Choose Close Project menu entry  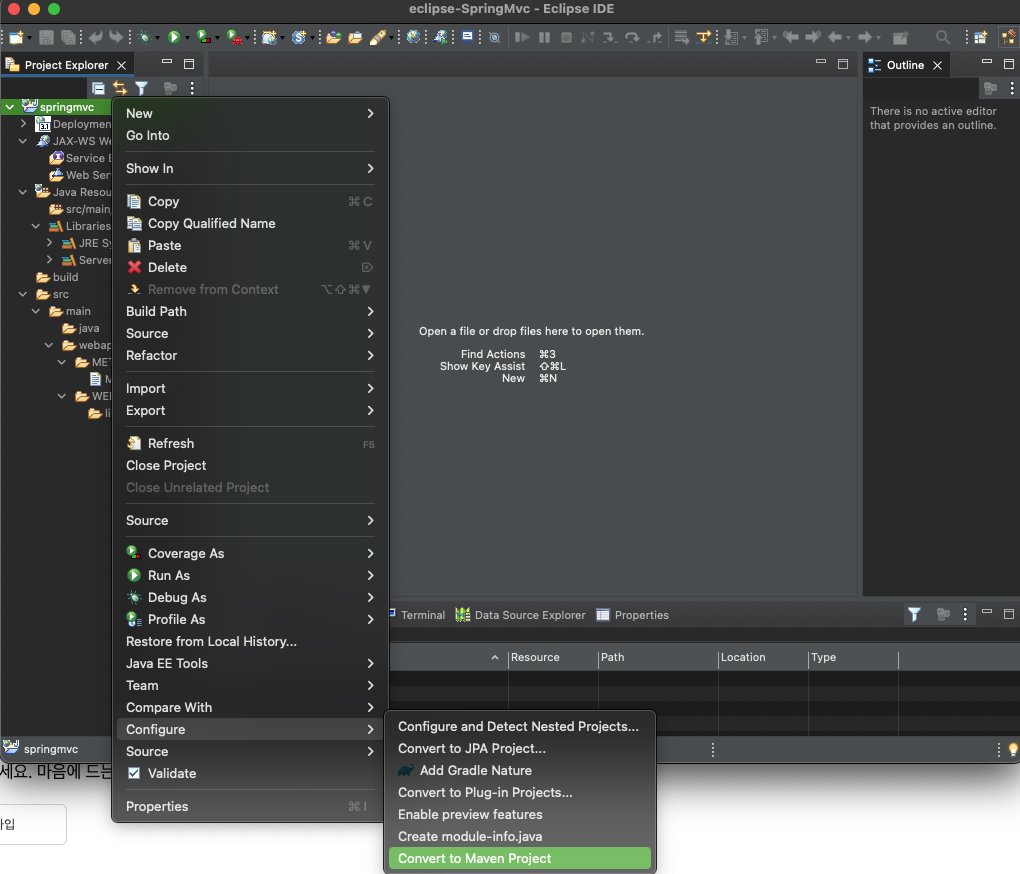point(250,466)
